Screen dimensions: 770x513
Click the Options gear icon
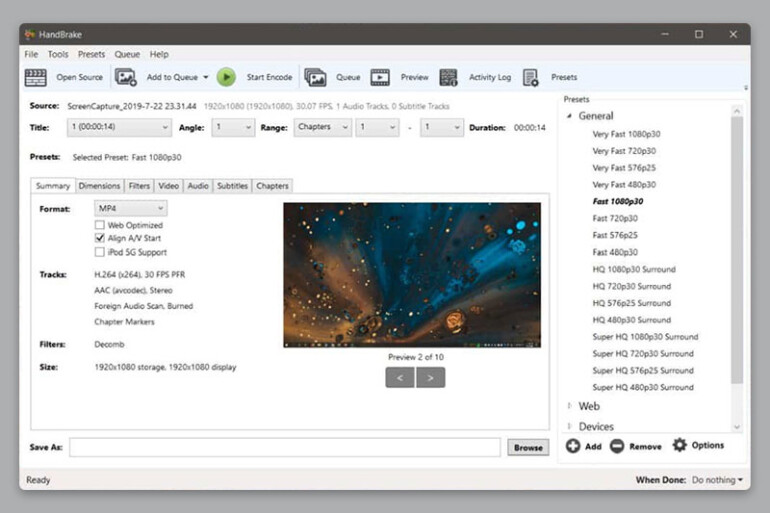point(680,445)
